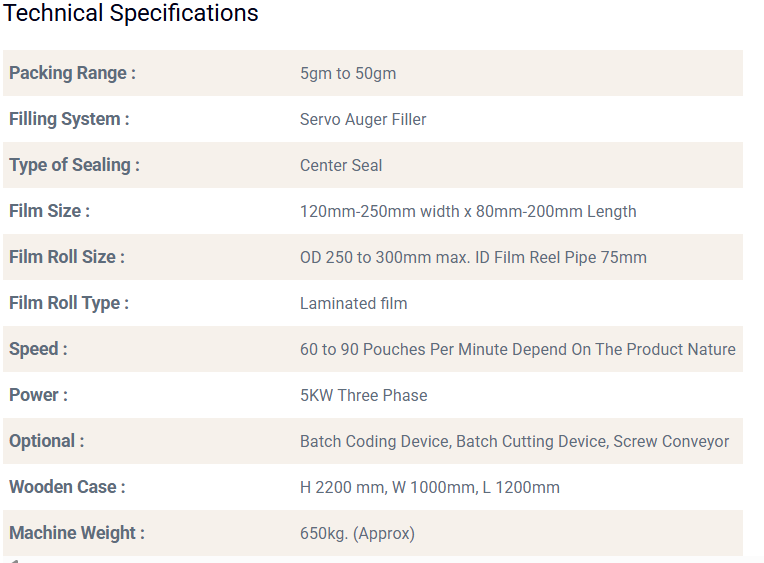Image resolution: width=764 pixels, height=563 pixels.
Task: Click the 650kg. (Approx) weight value
Action: pyautogui.click(x=357, y=533)
